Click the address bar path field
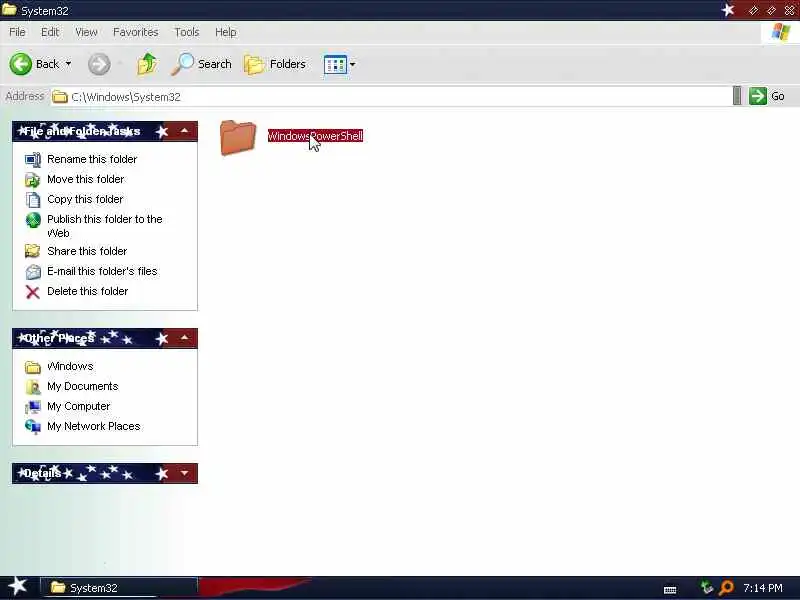 pyautogui.click(x=390, y=96)
